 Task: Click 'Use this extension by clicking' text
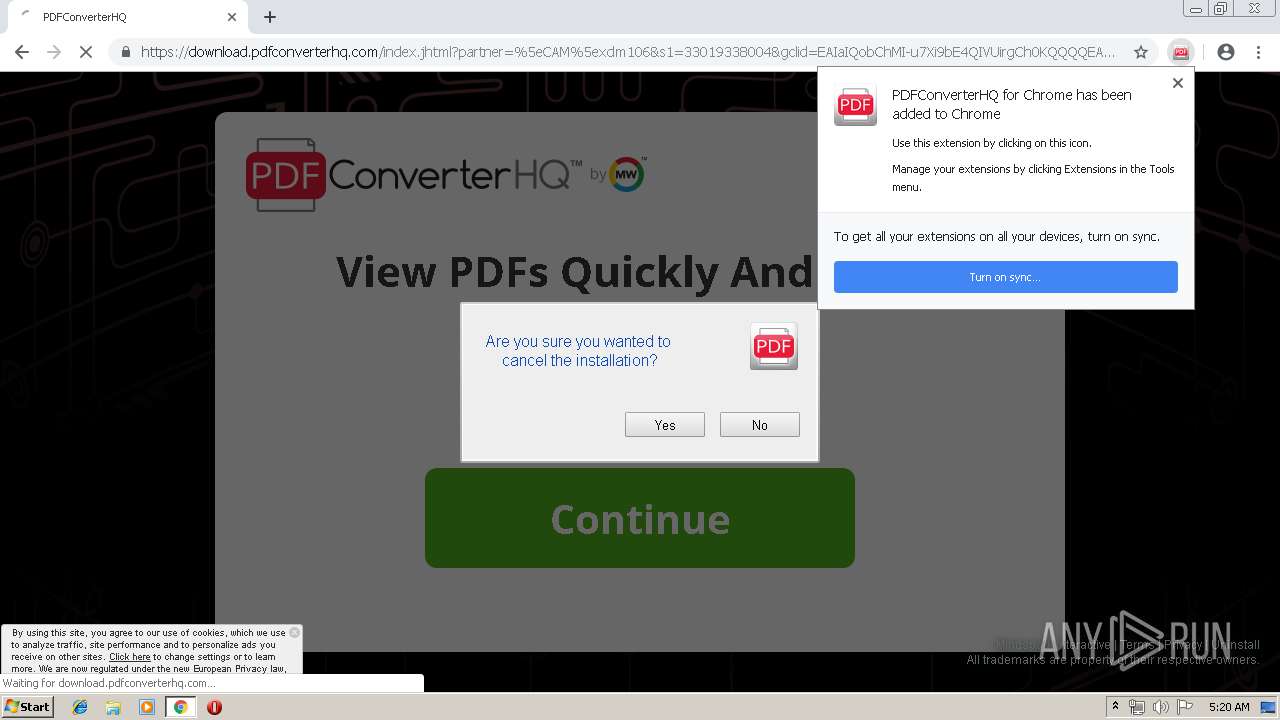tap(992, 143)
